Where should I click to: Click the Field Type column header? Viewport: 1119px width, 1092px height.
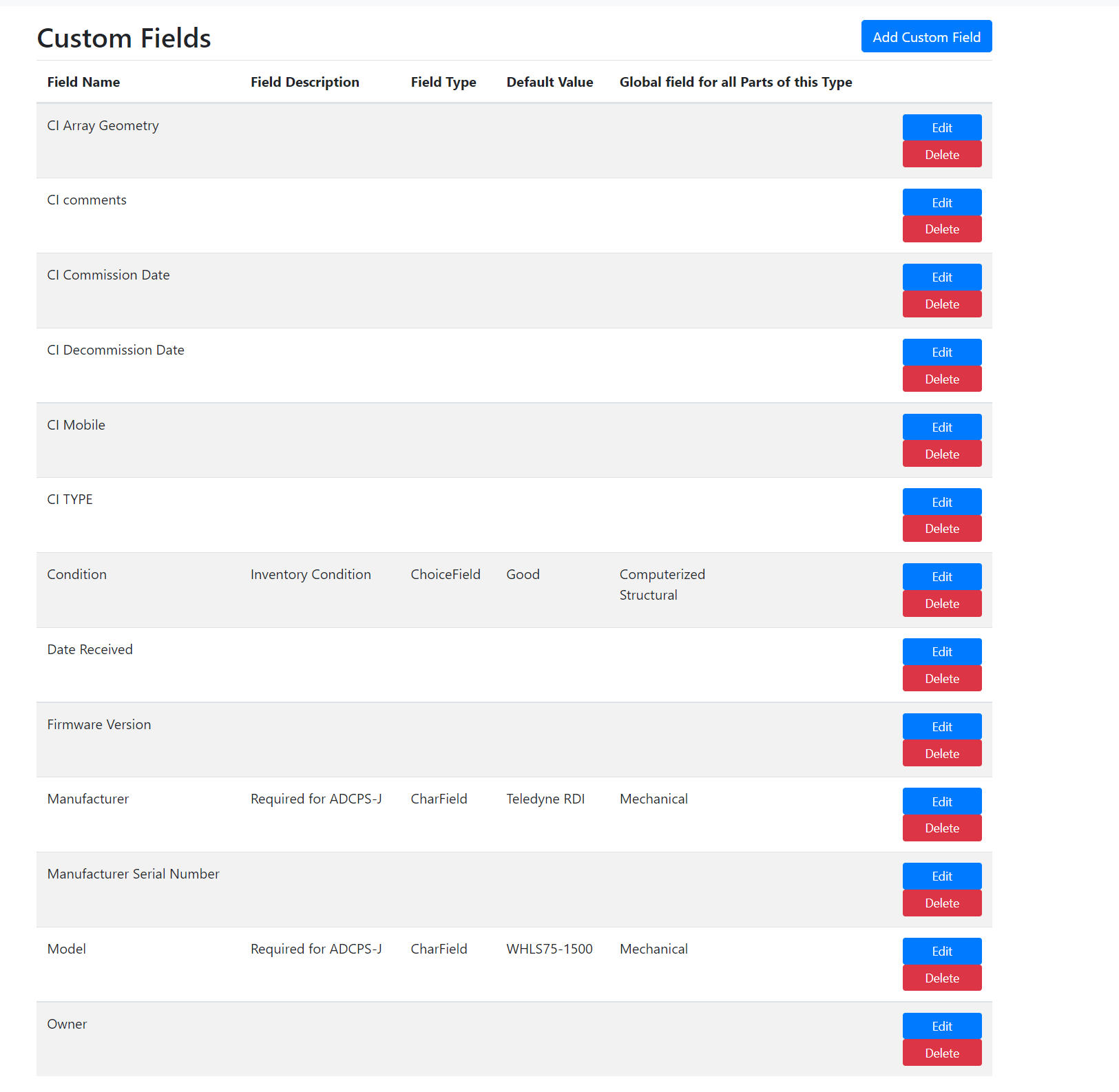[x=443, y=81]
